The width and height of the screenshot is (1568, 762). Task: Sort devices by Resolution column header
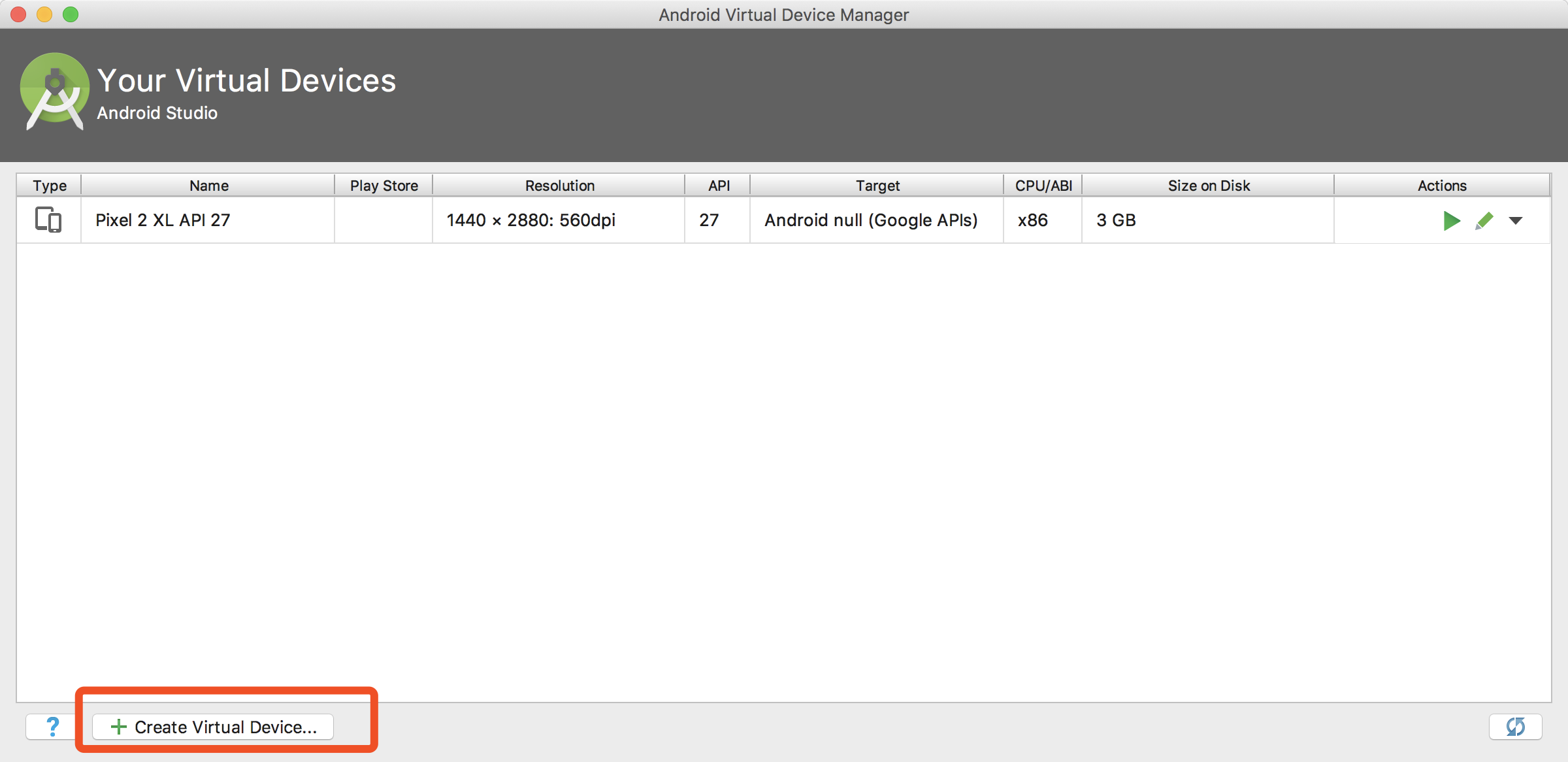pyautogui.click(x=559, y=186)
